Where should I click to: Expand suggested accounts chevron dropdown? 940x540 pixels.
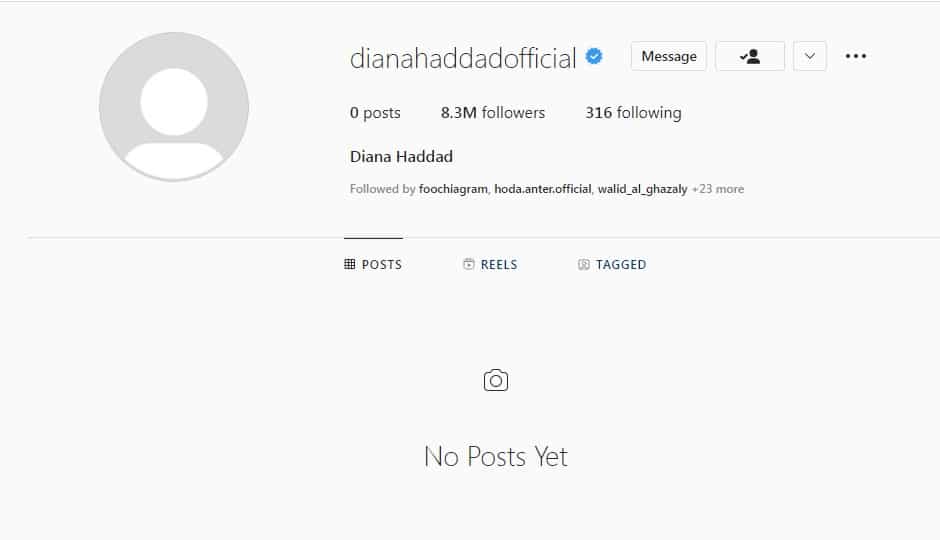point(810,56)
